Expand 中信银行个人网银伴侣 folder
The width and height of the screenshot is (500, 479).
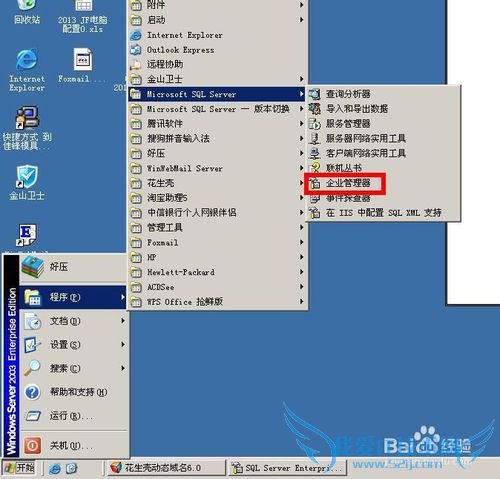(218, 213)
